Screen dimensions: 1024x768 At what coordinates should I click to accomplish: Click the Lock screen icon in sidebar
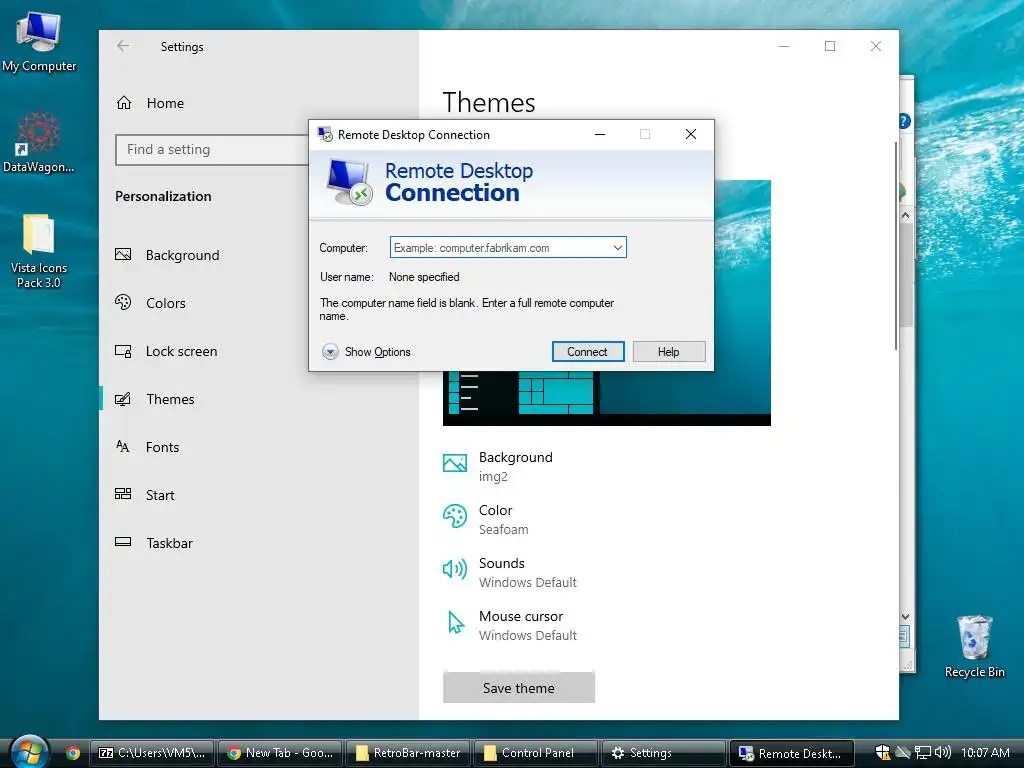123,351
